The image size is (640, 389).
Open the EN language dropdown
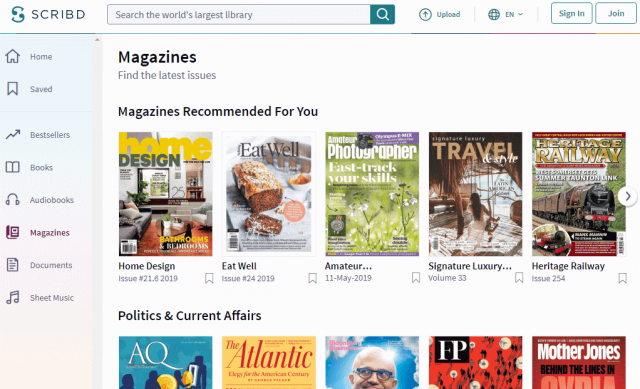coord(514,14)
